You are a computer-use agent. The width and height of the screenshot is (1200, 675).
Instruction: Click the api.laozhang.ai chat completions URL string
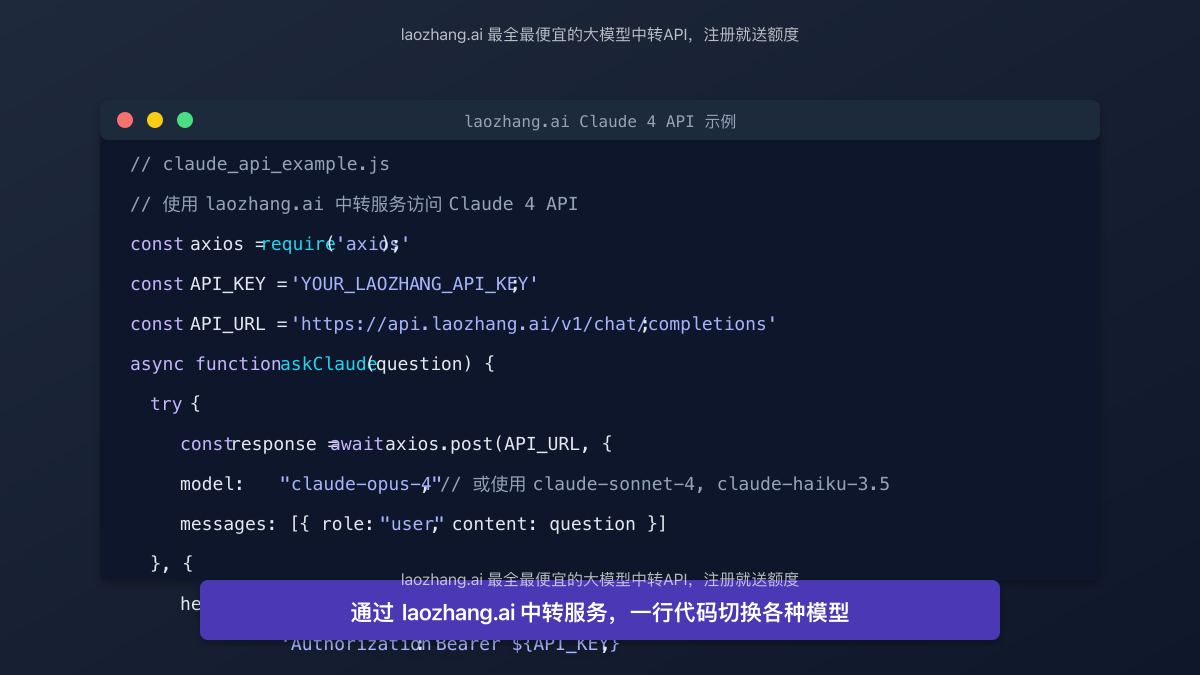534,324
